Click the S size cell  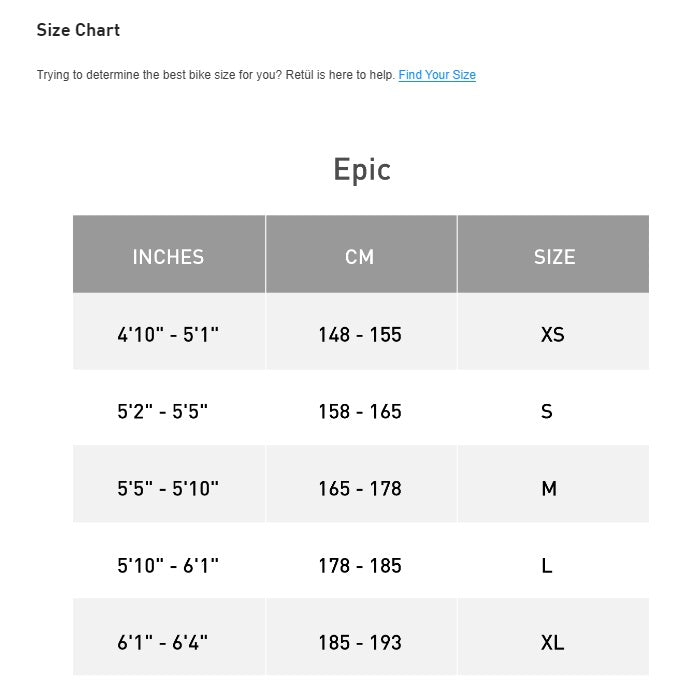pos(547,412)
